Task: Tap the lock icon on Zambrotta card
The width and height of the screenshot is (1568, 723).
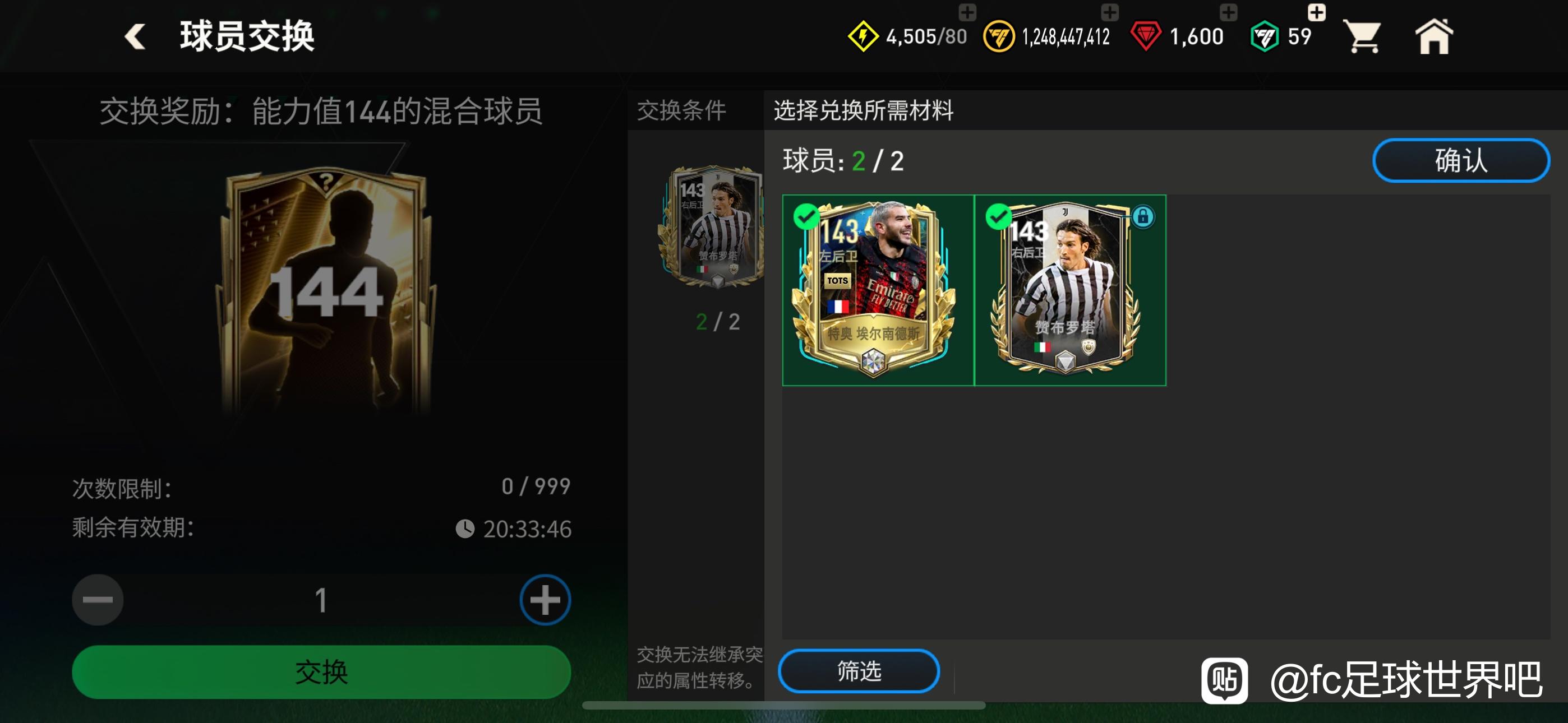Action: point(1143,216)
